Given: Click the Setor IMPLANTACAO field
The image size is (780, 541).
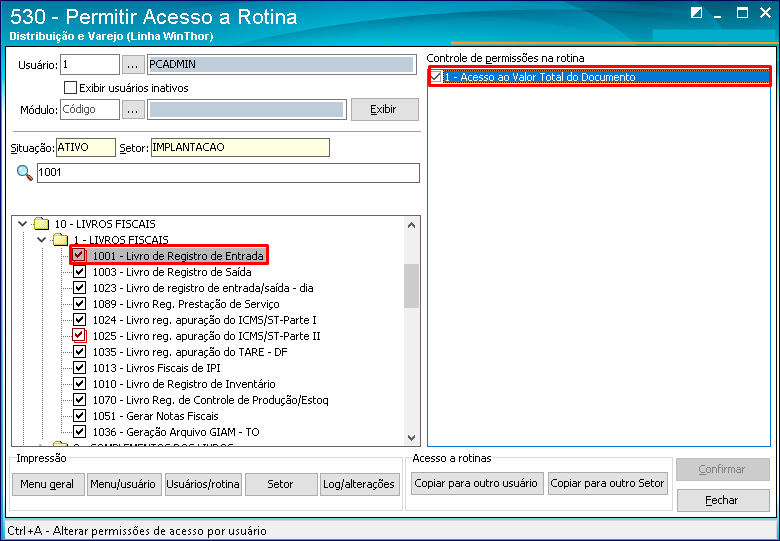Looking at the screenshot, I should click(240, 148).
